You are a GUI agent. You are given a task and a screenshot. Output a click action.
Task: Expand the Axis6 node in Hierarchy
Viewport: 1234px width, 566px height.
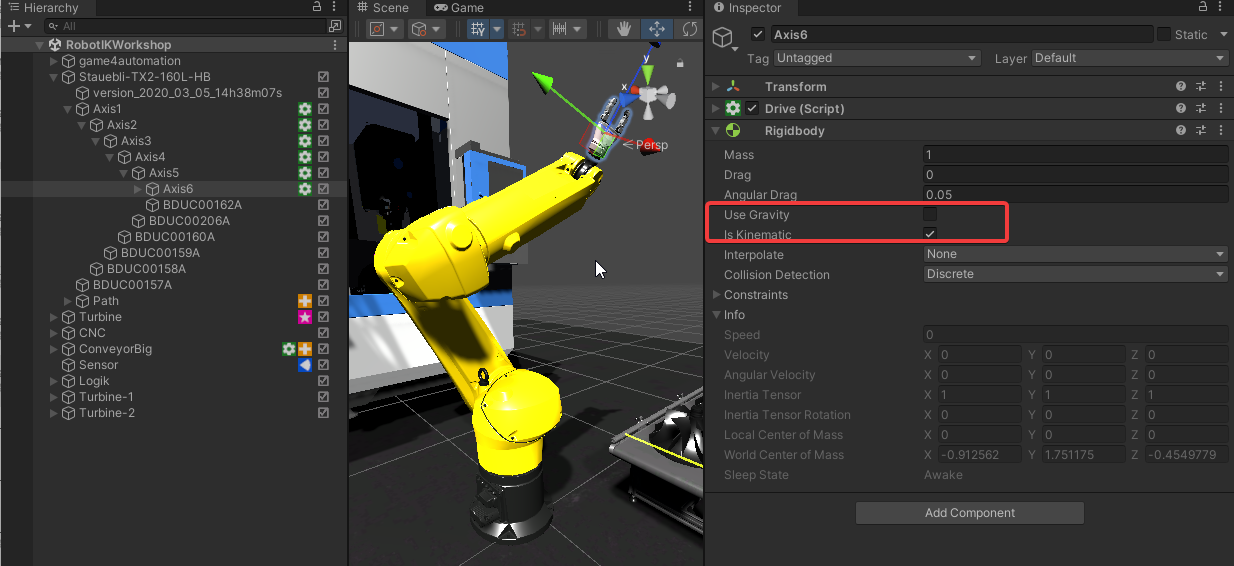(x=138, y=189)
